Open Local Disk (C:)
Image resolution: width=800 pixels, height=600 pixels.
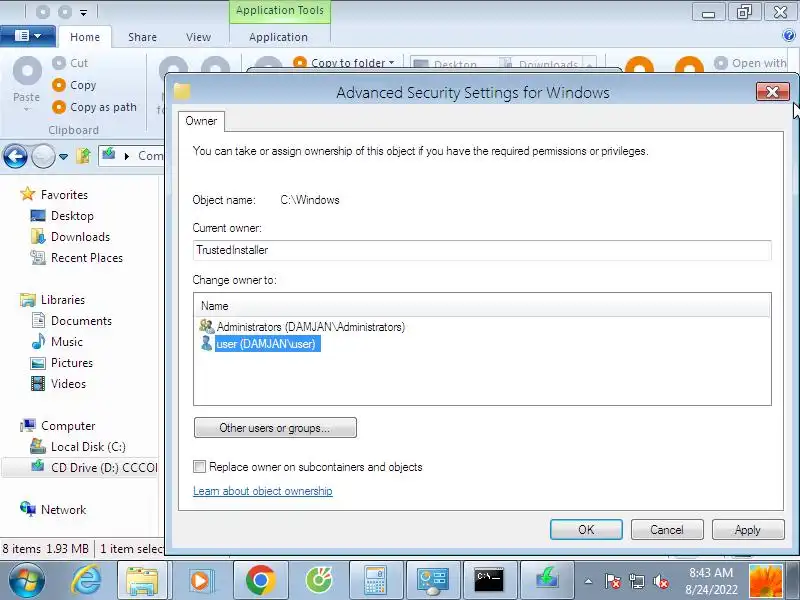pos(78,446)
